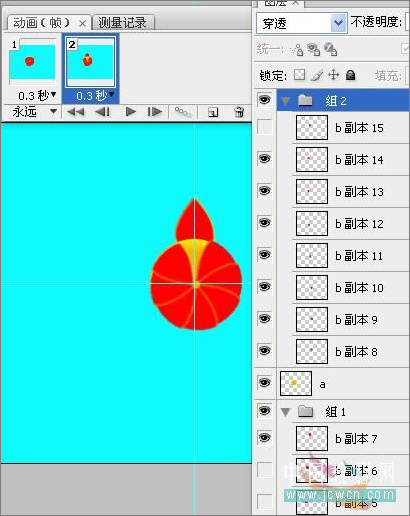The height and width of the screenshot is (516, 410).
Task: Hide layer b 副本 13
Action: tap(265, 191)
